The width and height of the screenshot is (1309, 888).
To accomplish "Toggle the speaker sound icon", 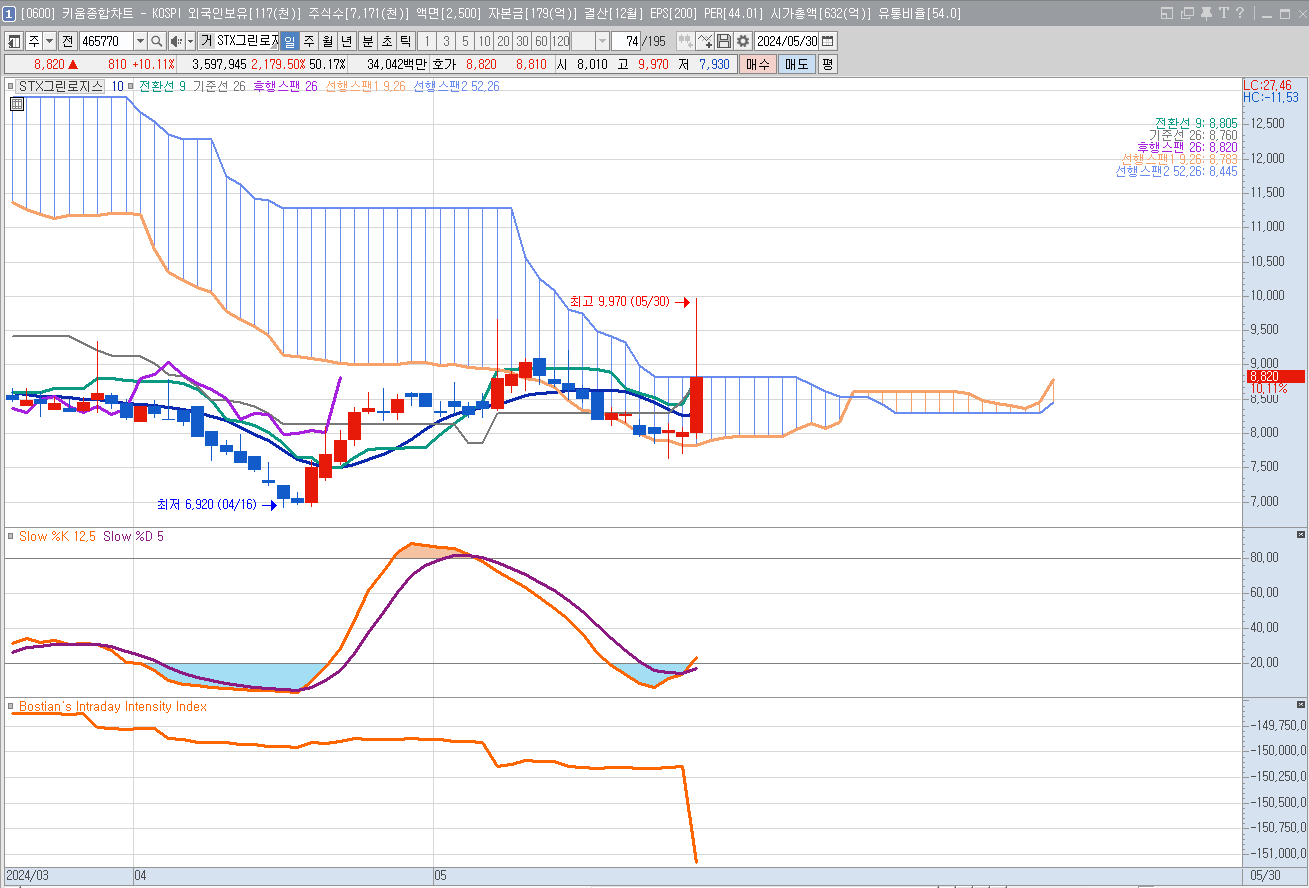I will (176, 41).
